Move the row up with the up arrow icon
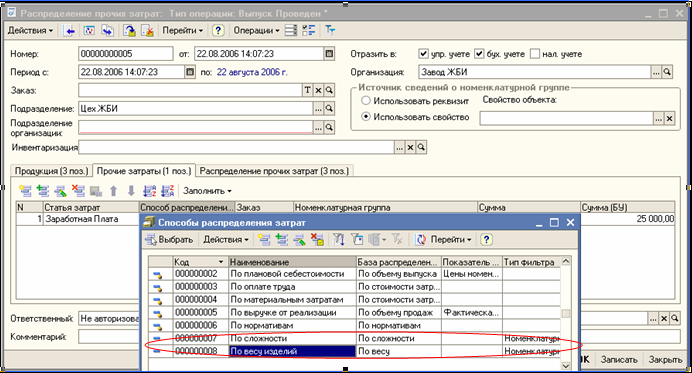Image resolution: width=692 pixels, height=373 pixels. click(x=113, y=191)
